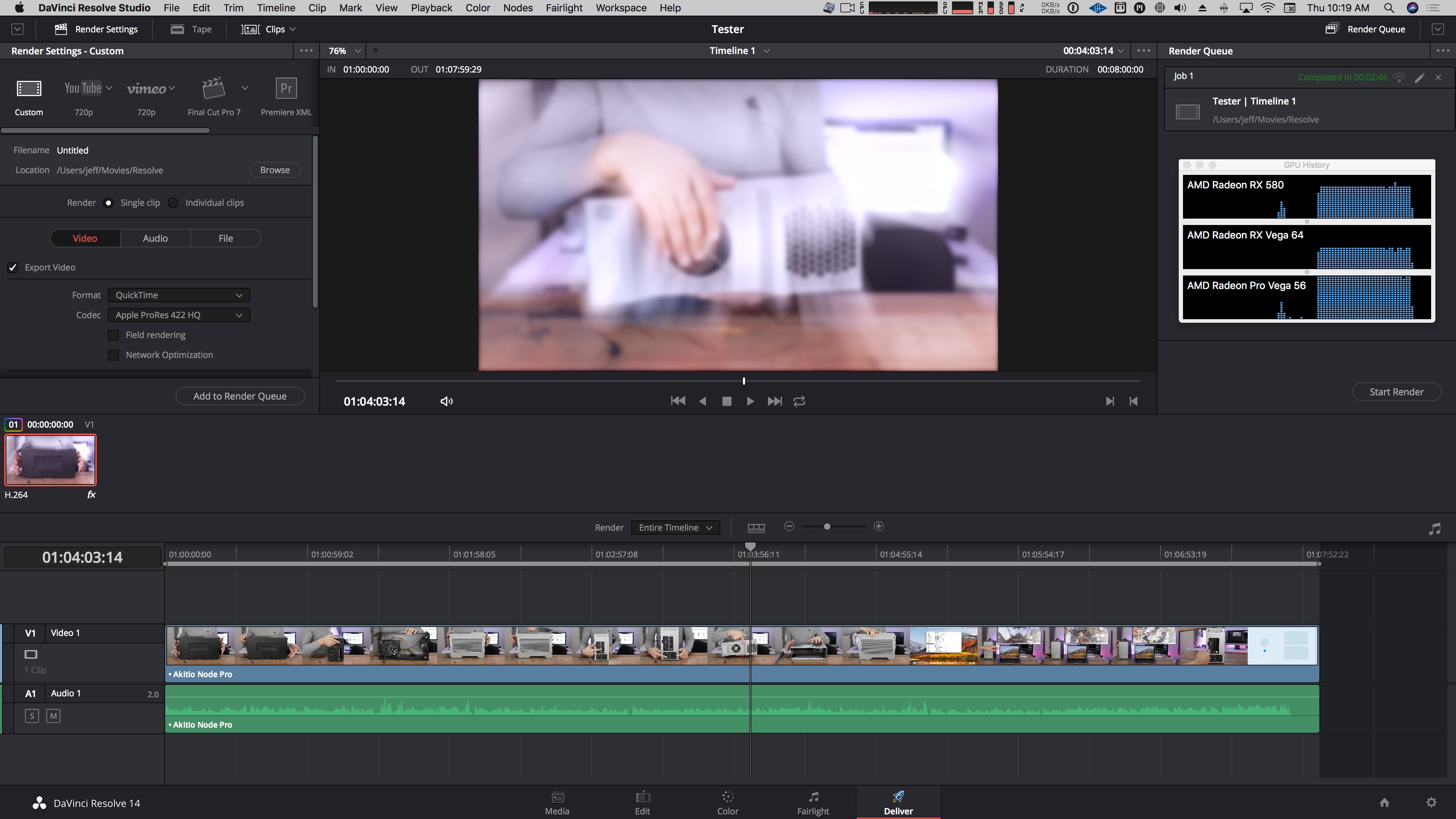Expand the Render Entire Timeline dropdown

[675, 528]
